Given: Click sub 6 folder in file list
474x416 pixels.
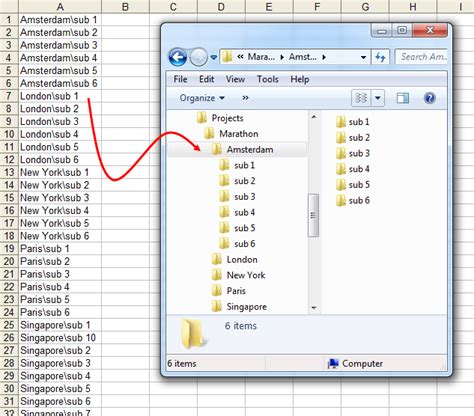Looking at the screenshot, I should click(353, 200).
